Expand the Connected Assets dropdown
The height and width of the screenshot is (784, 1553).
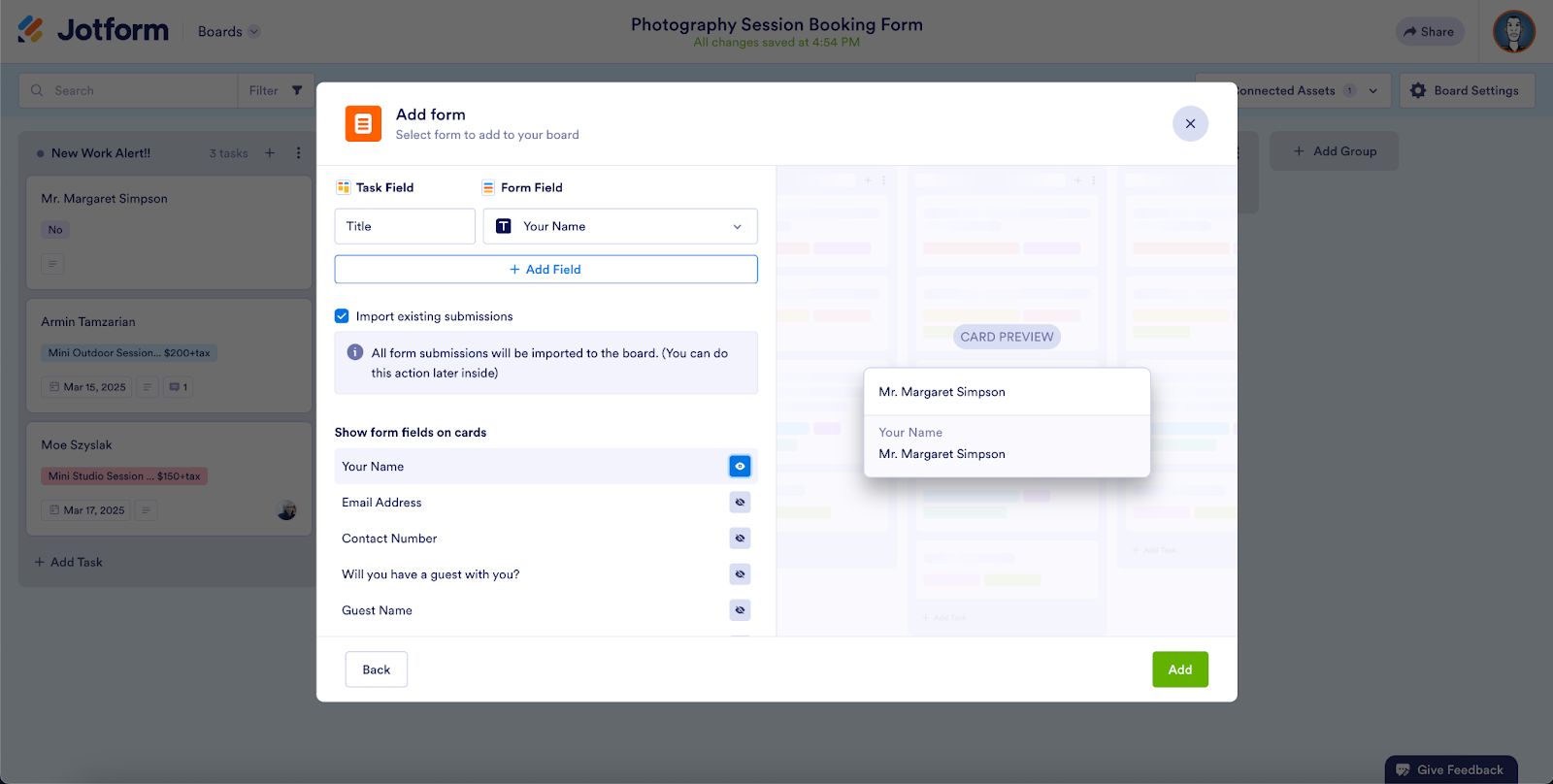coord(1372,91)
